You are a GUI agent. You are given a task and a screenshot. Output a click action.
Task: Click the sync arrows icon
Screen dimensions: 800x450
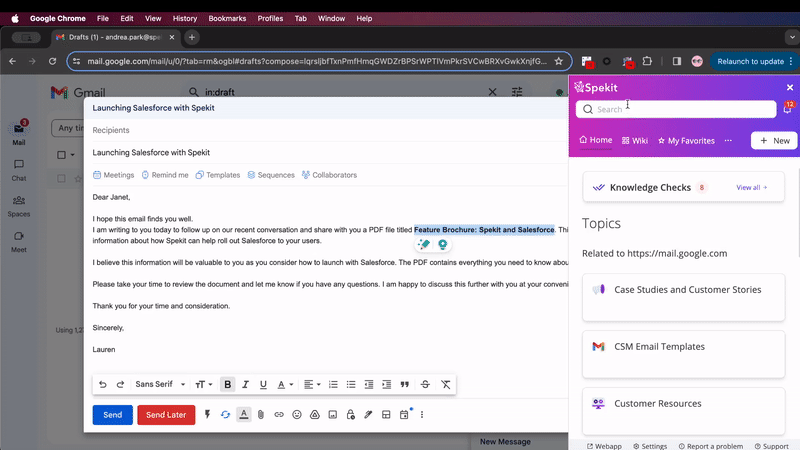226,415
